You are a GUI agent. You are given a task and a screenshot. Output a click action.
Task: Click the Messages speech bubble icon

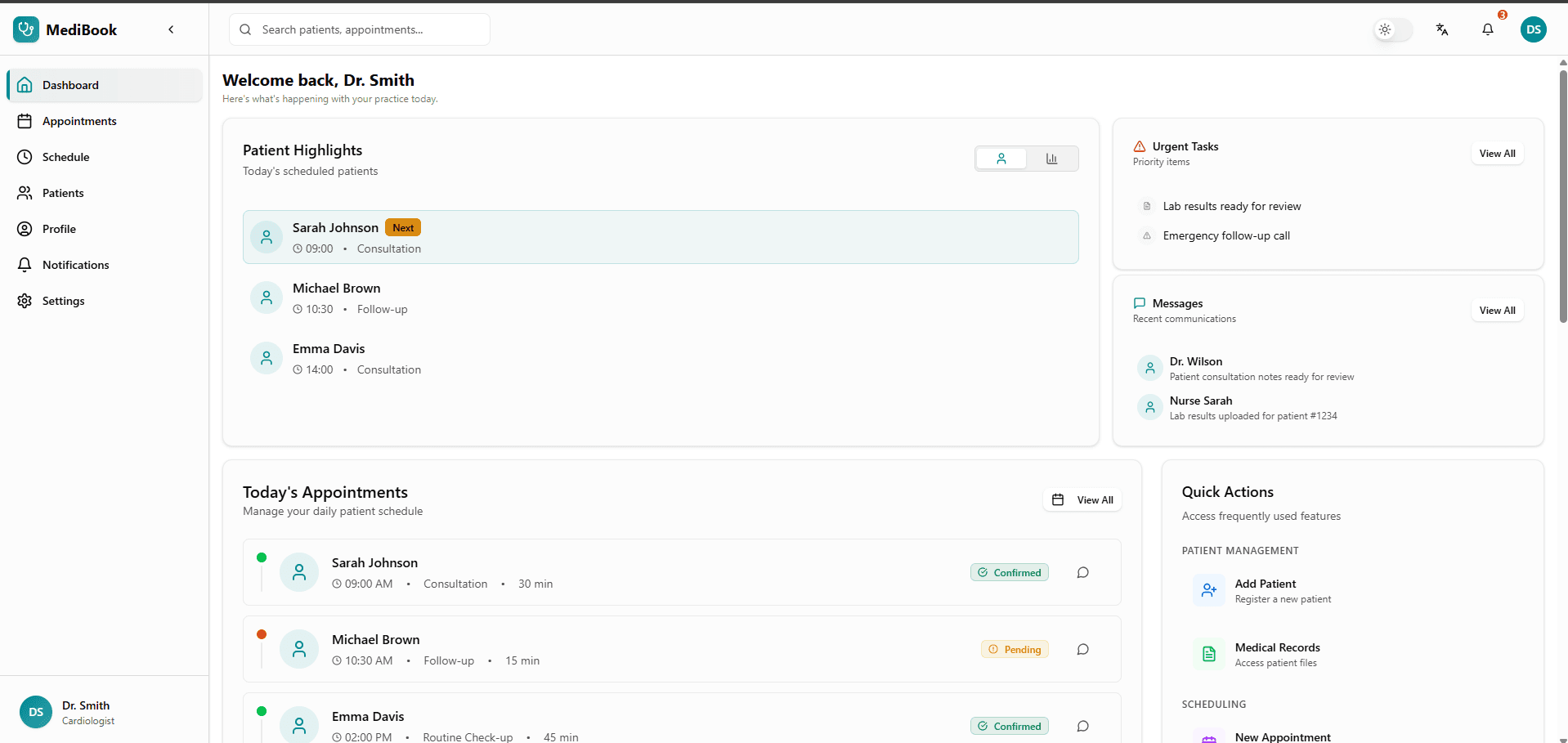[x=1140, y=303]
